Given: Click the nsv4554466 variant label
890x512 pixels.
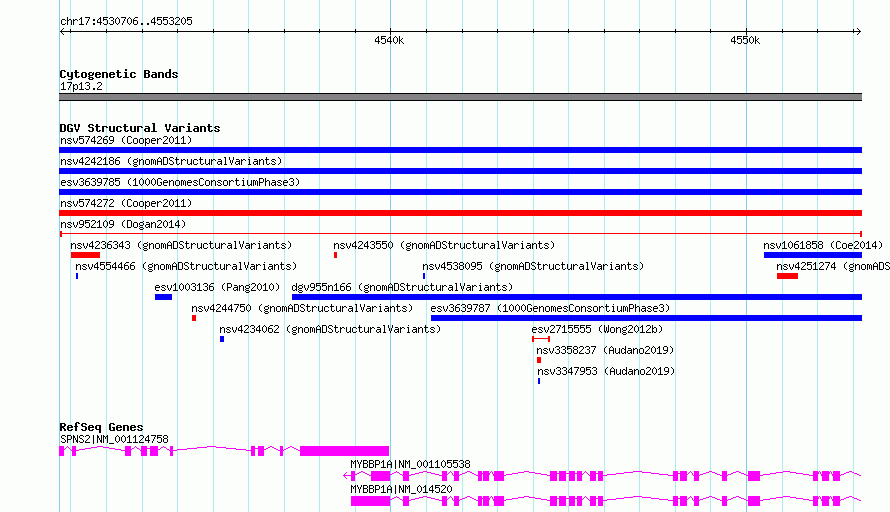Looking at the screenshot, I should 186,266.
